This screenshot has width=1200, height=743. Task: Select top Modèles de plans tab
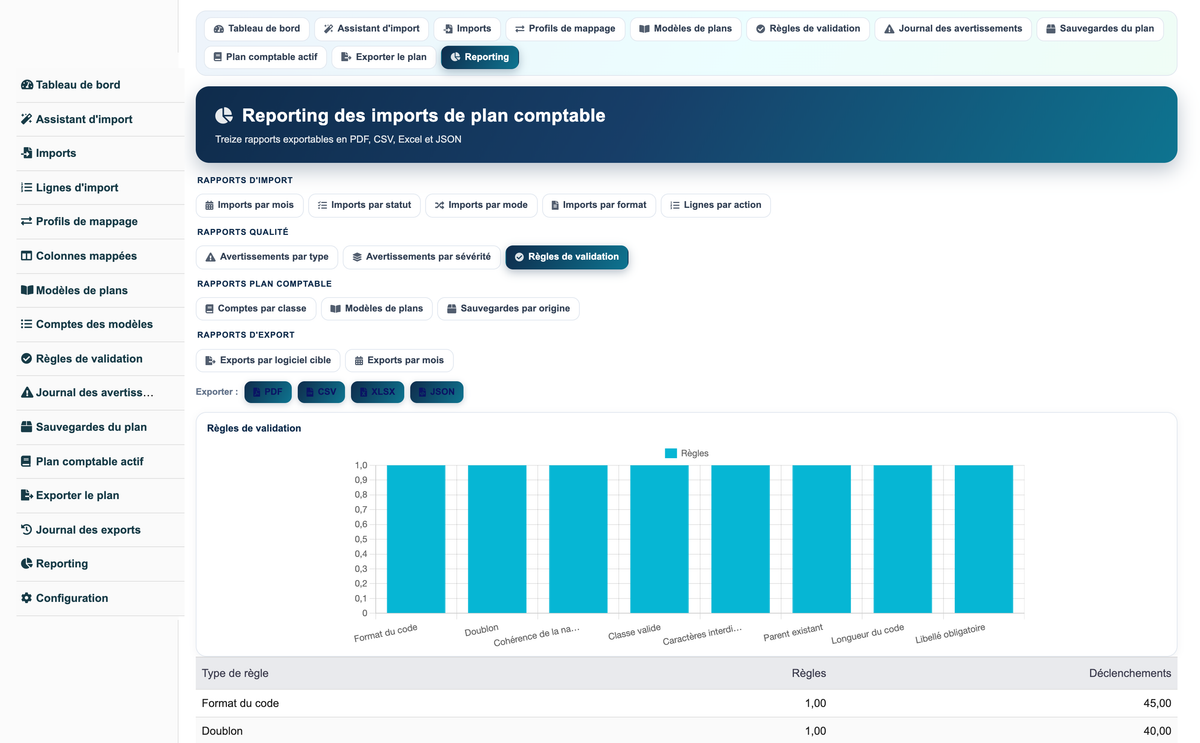(685, 29)
